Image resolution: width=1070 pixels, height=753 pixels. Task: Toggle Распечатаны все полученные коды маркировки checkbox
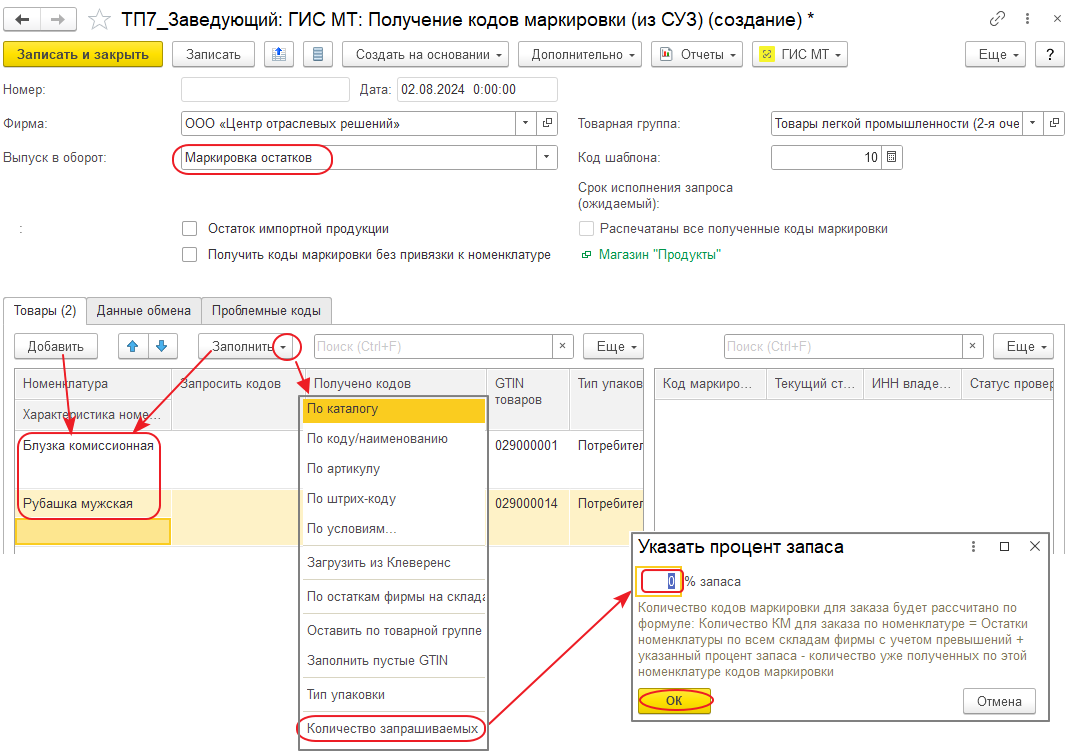tap(587, 229)
